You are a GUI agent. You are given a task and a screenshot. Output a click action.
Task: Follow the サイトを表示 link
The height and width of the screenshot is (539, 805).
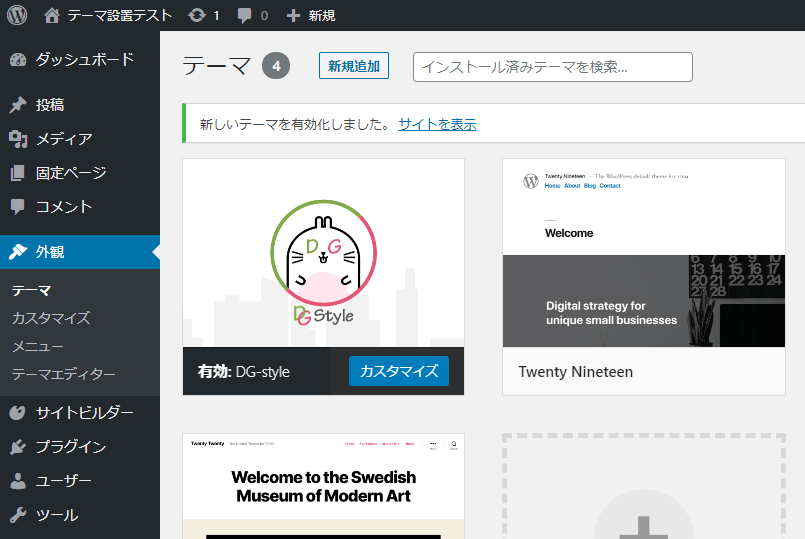tap(437, 125)
